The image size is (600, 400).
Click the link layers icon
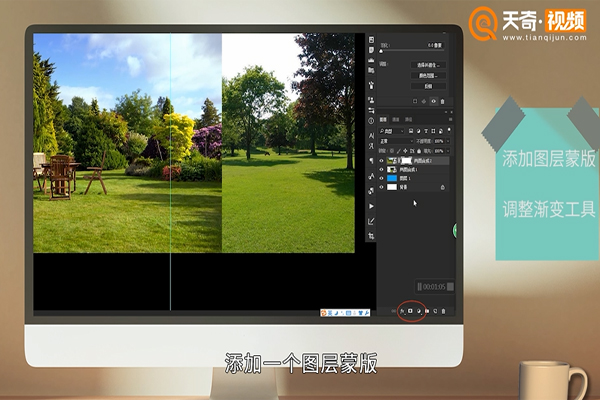391,311
